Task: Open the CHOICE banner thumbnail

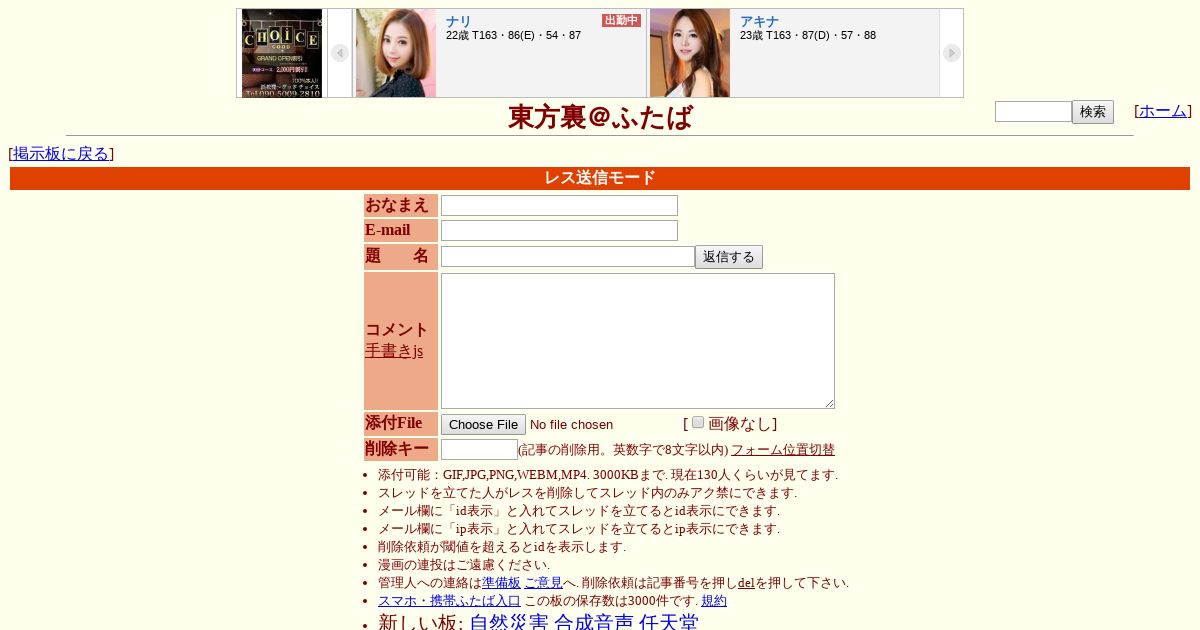Action: 282,53
